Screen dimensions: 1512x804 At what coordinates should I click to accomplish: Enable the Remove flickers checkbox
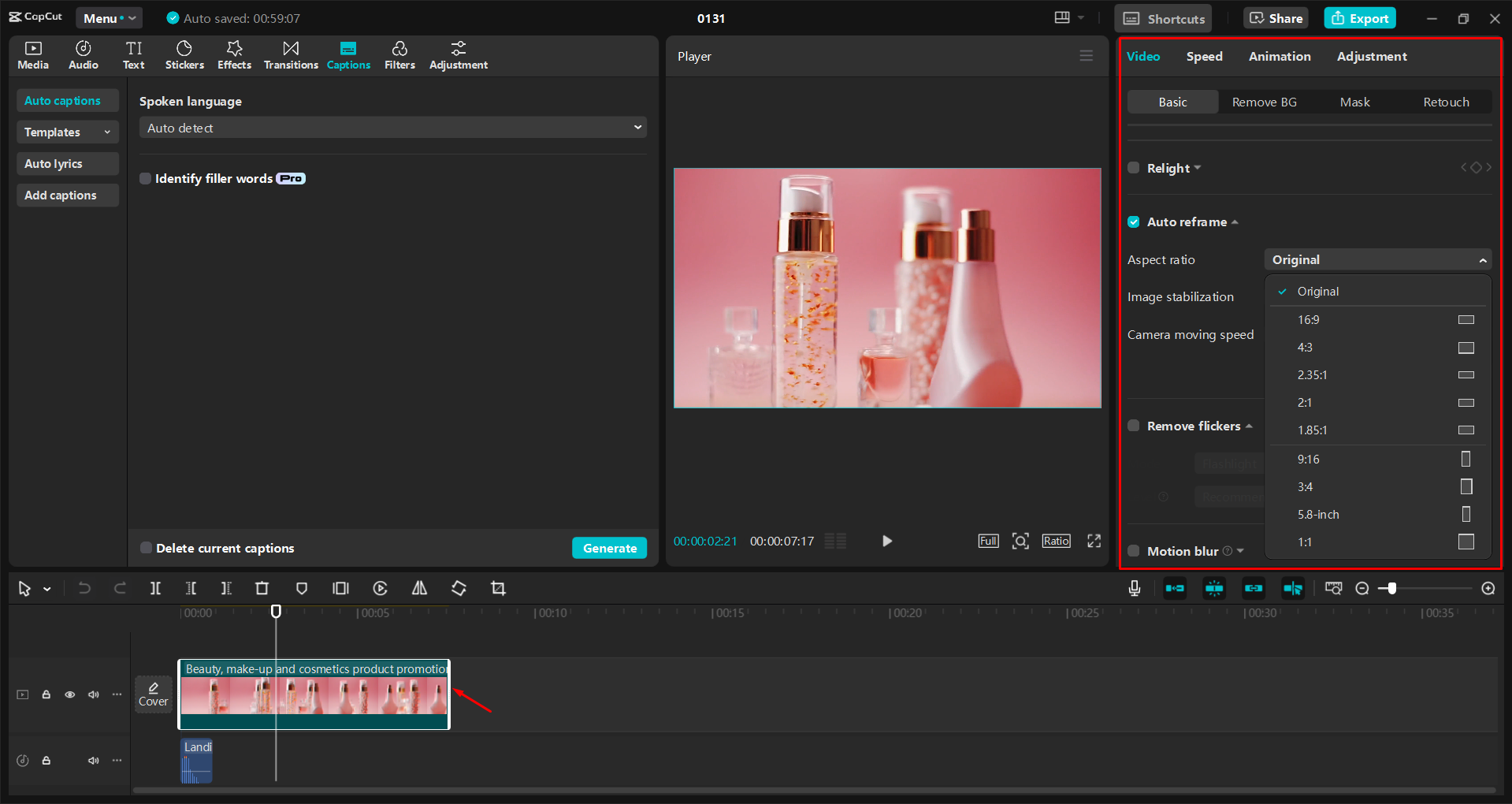1133,426
